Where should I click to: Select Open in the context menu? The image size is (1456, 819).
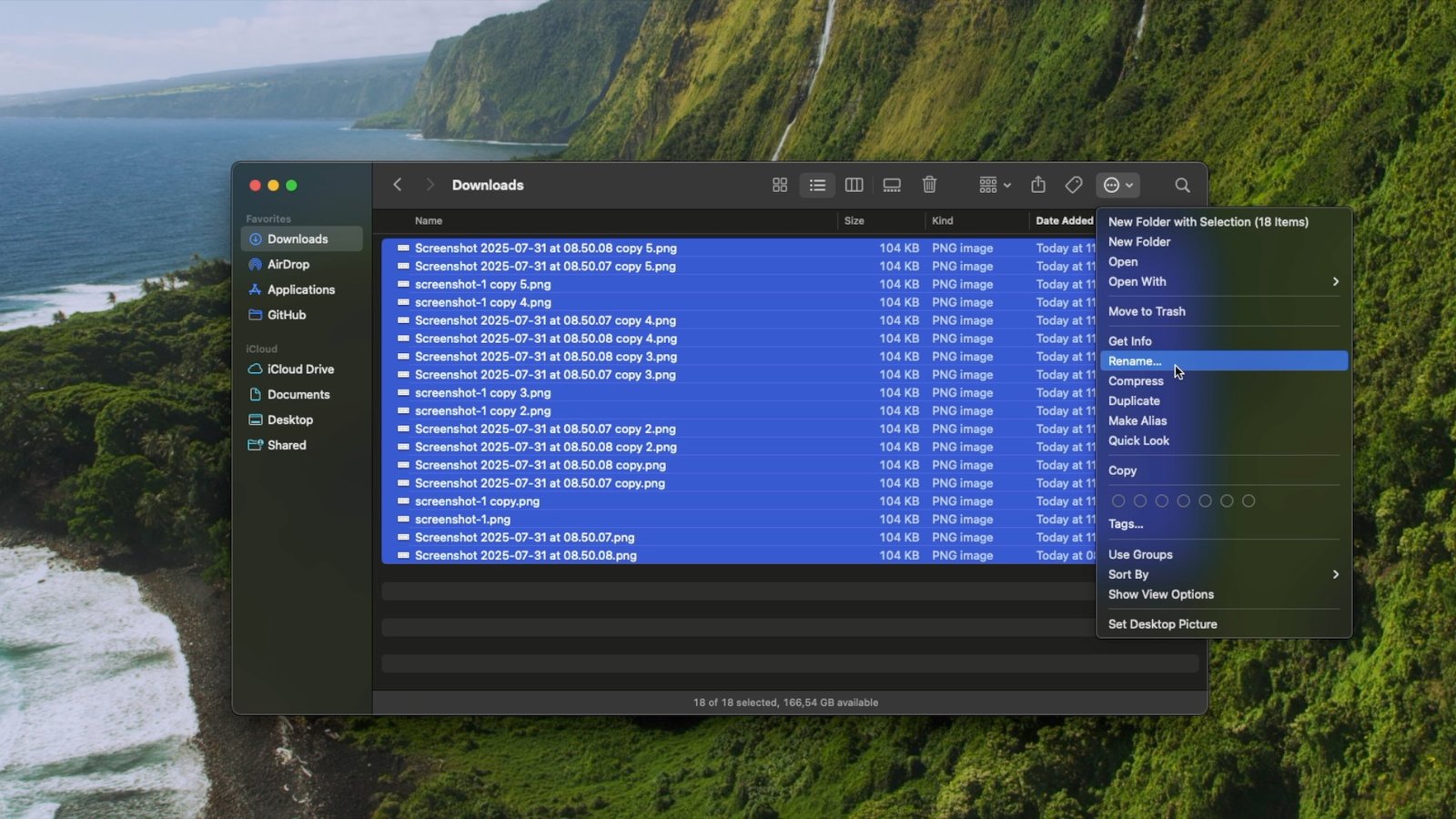(1223, 262)
